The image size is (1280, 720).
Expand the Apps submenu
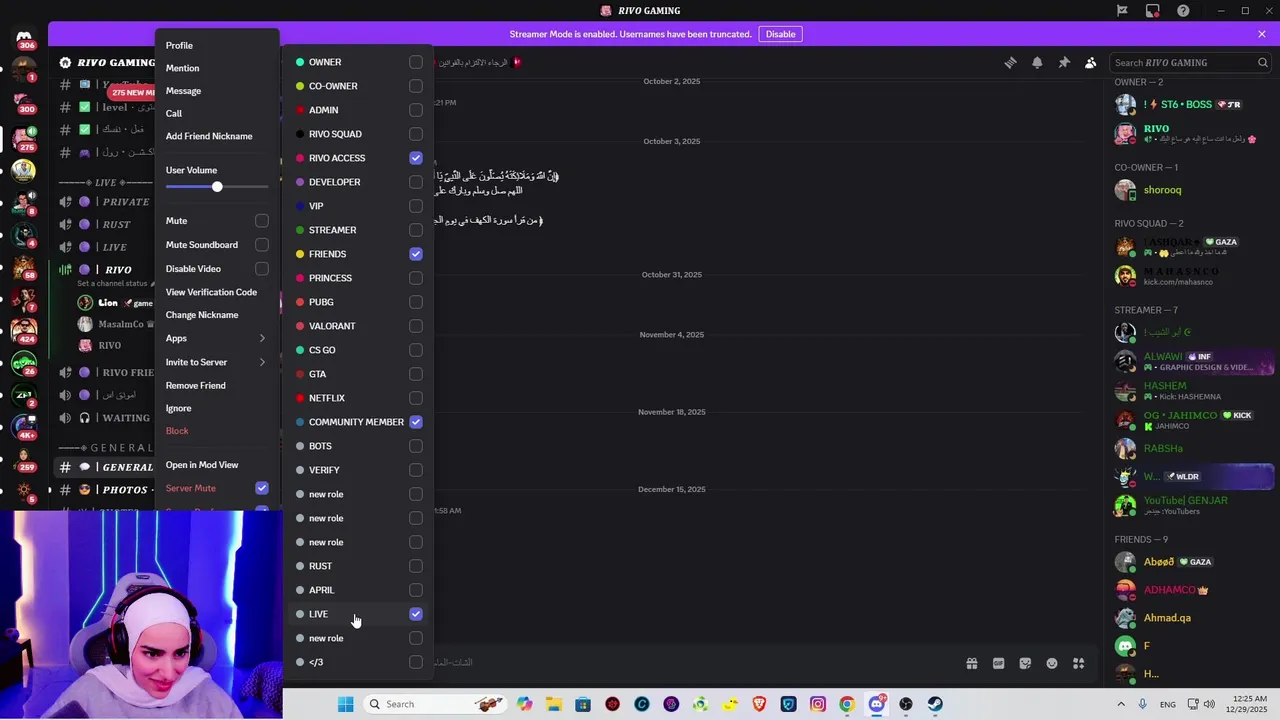[x=217, y=339]
